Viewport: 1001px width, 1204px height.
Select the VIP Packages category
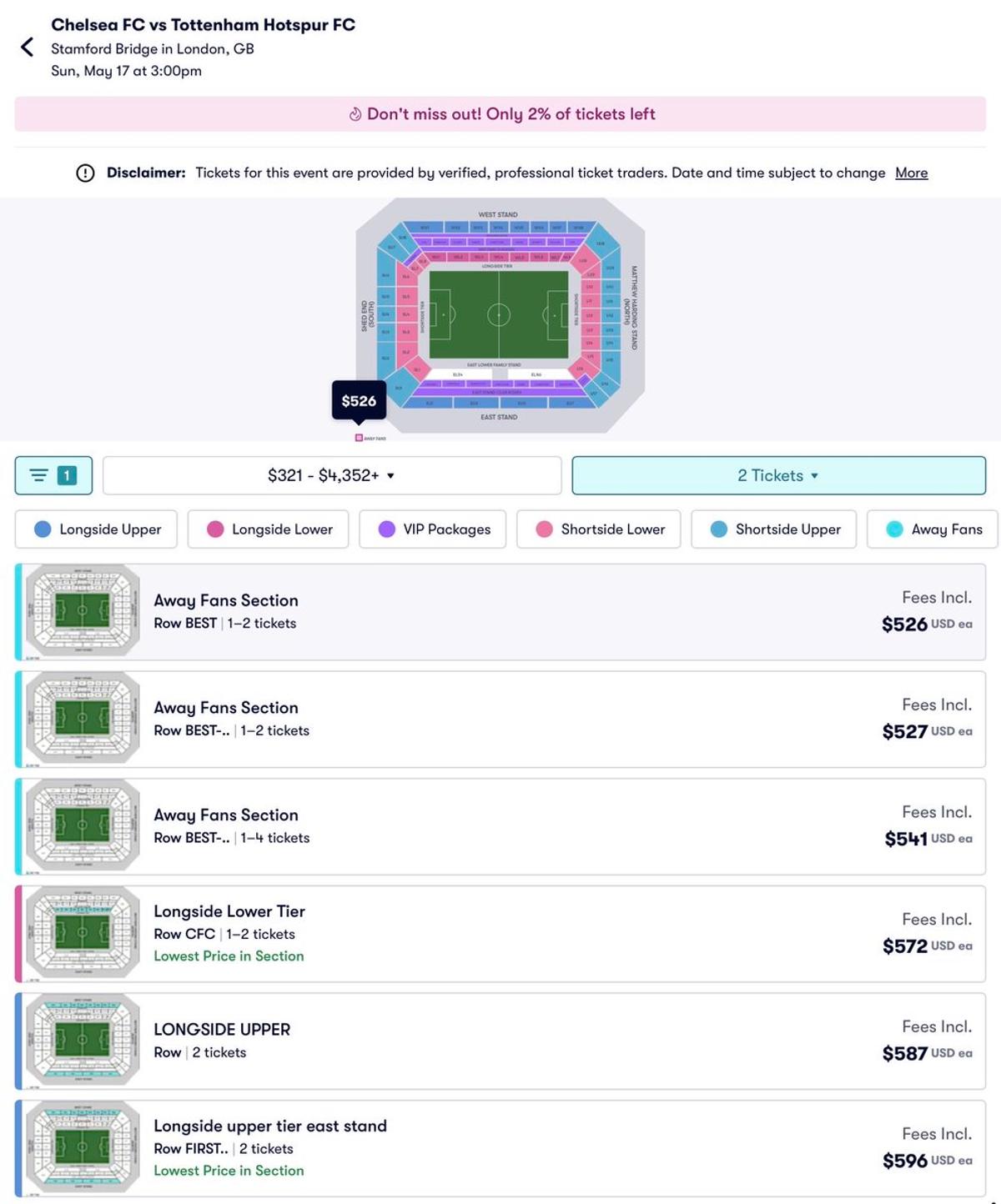(432, 529)
